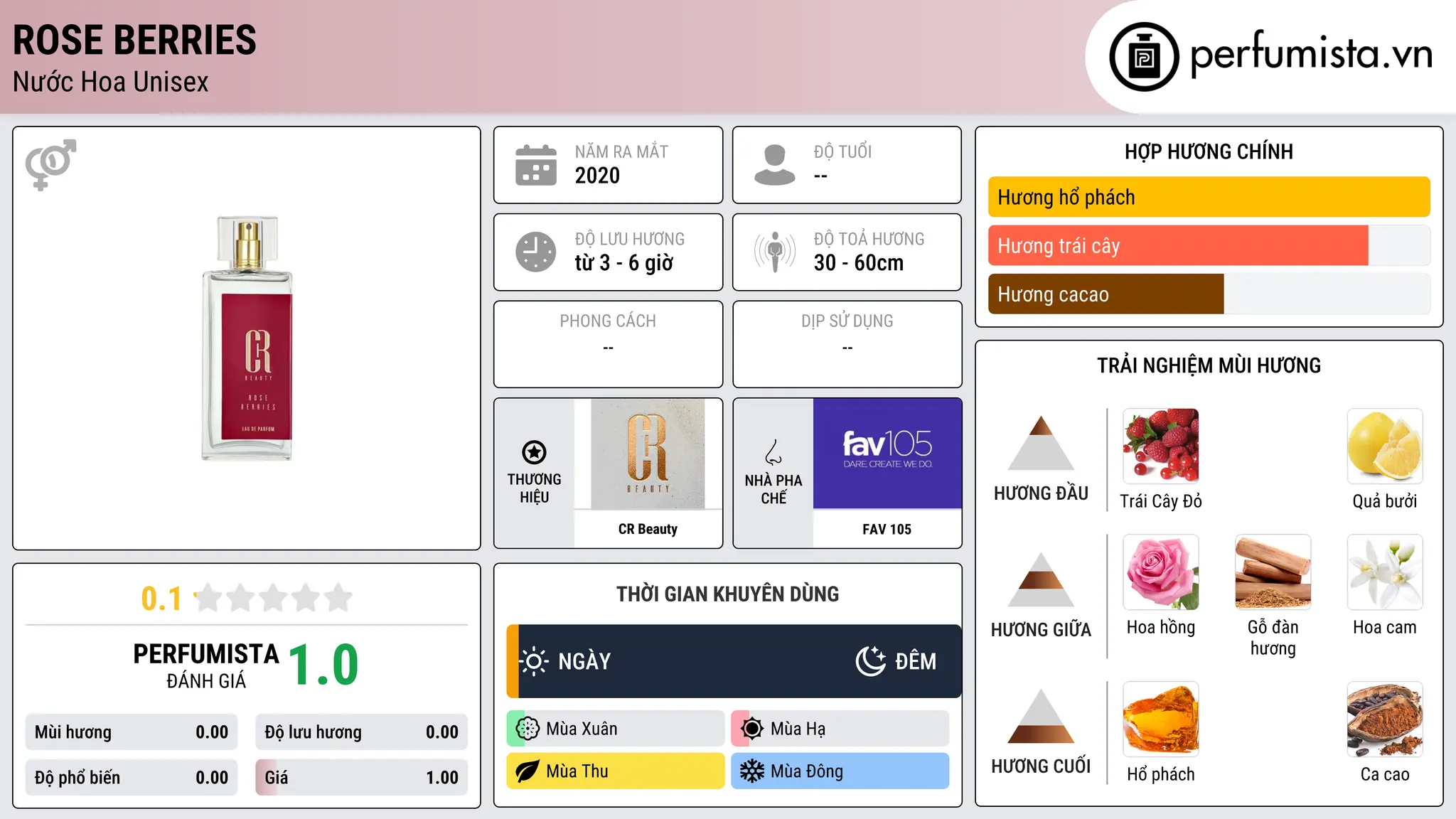
Task: Click the Hương hổ phách accord bar
Action: click(1209, 197)
